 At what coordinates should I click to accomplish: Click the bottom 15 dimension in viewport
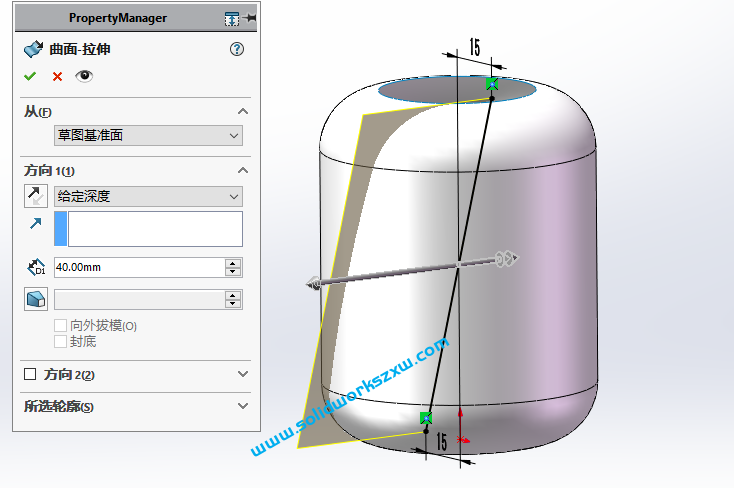441,441
